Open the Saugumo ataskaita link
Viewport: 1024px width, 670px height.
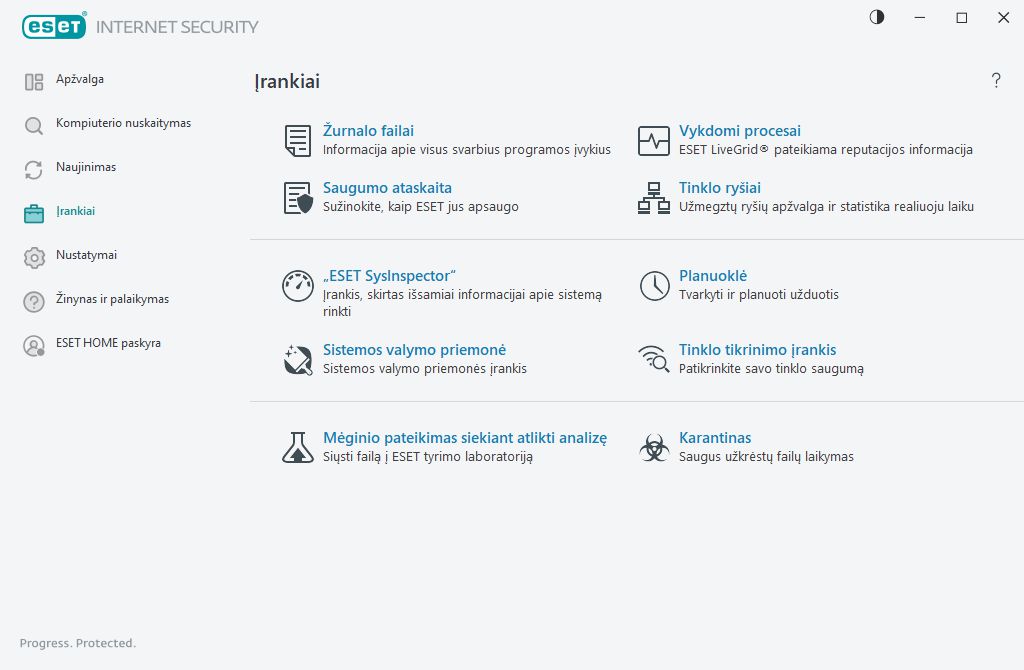[x=387, y=188]
